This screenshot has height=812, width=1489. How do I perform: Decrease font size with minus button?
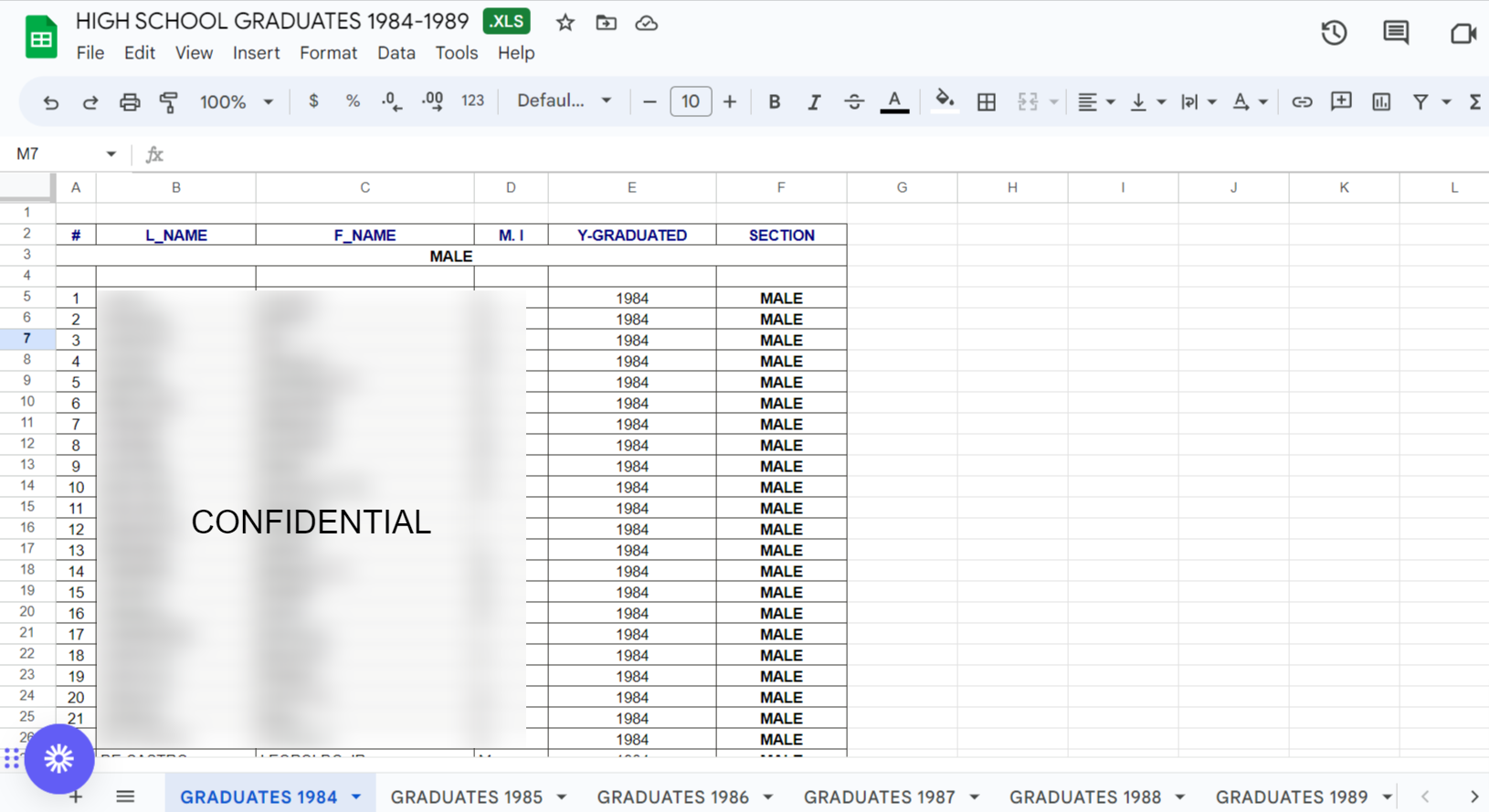pos(649,101)
